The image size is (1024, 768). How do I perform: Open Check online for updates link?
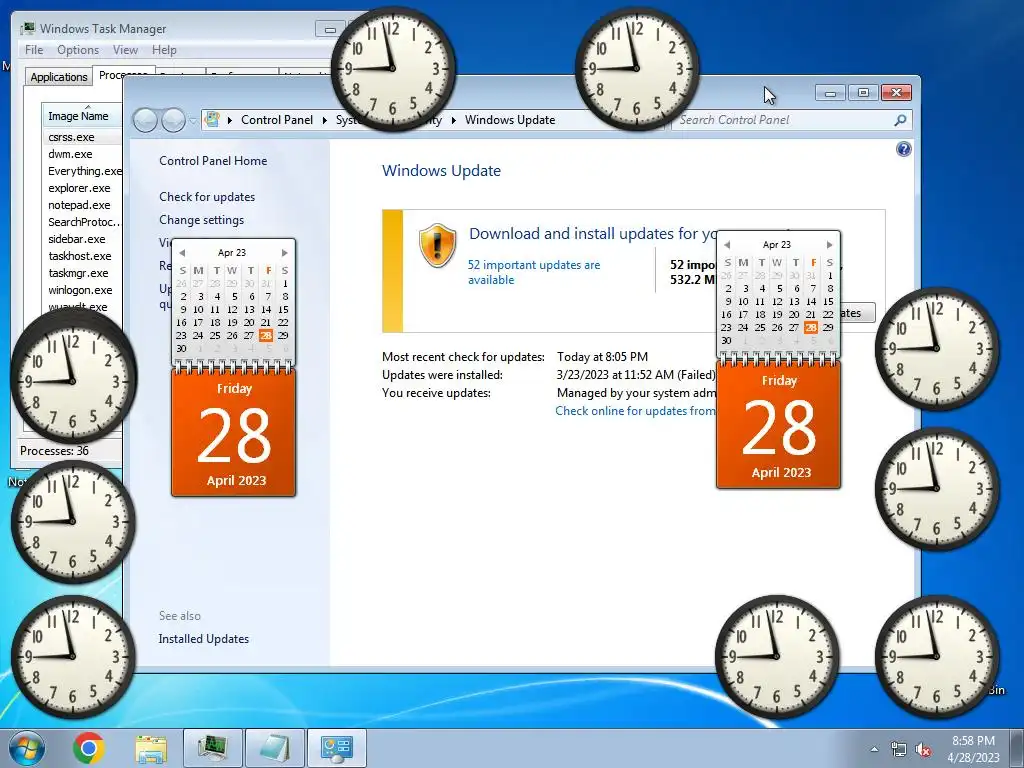click(x=635, y=411)
